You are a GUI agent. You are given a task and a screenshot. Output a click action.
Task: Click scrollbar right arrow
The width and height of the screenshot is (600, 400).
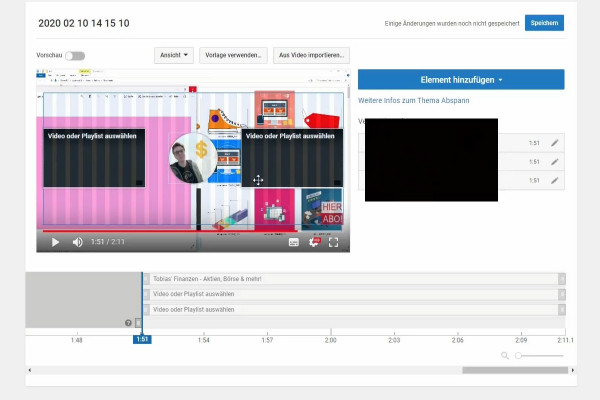click(573, 370)
